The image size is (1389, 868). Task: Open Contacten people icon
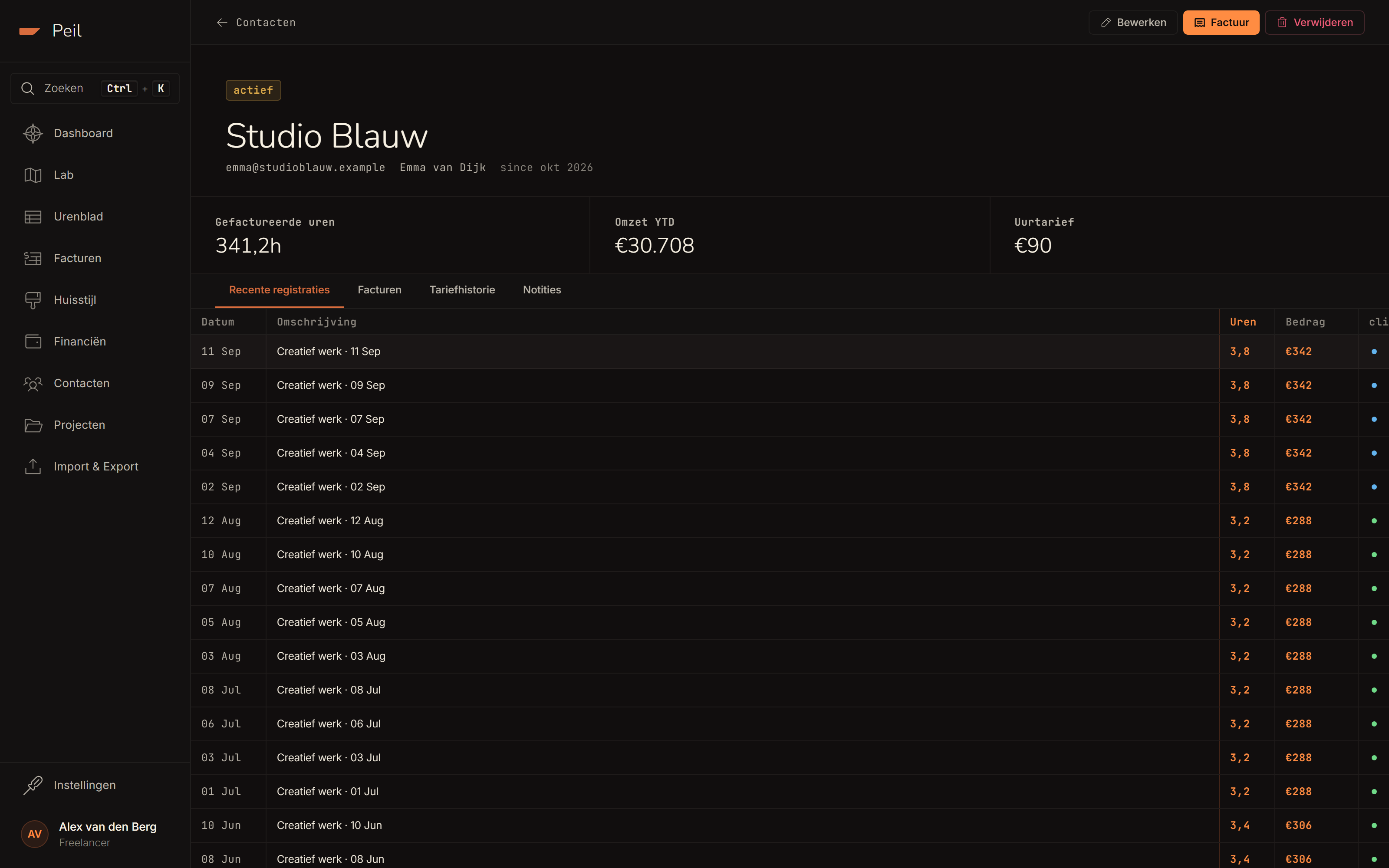(x=33, y=384)
